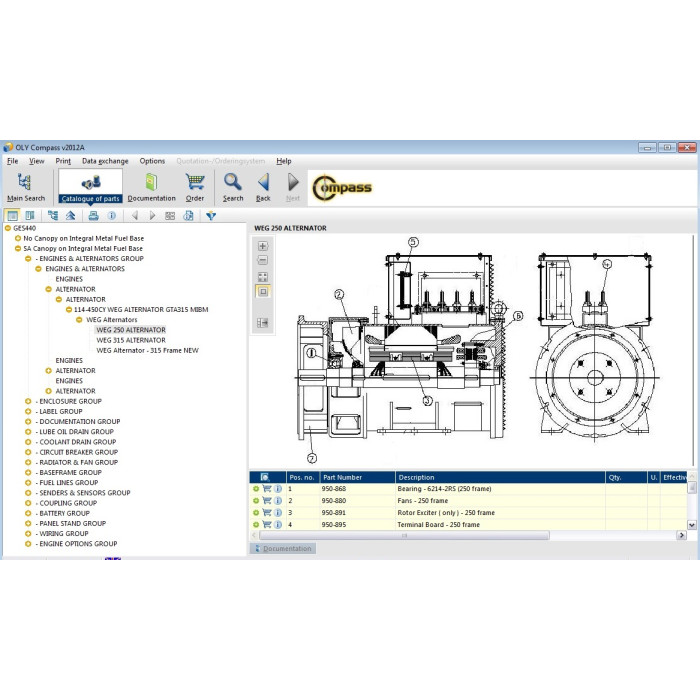700x700 pixels.
Task: Click the split-column layout icon
Action: pos(30,216)
